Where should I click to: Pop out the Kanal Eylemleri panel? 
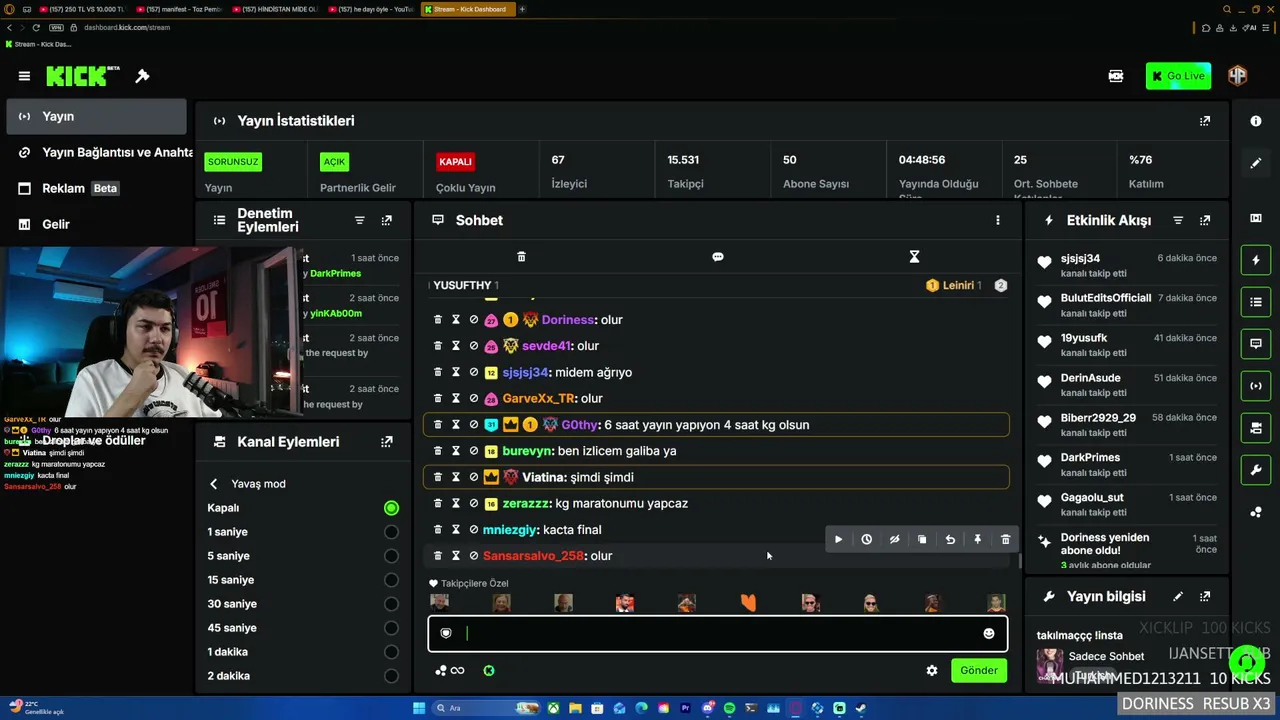coord(387,441)
